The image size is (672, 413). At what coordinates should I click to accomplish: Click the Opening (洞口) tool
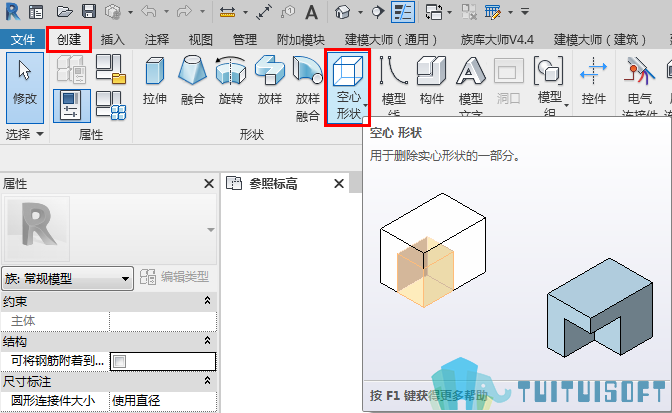click(508, 81)
